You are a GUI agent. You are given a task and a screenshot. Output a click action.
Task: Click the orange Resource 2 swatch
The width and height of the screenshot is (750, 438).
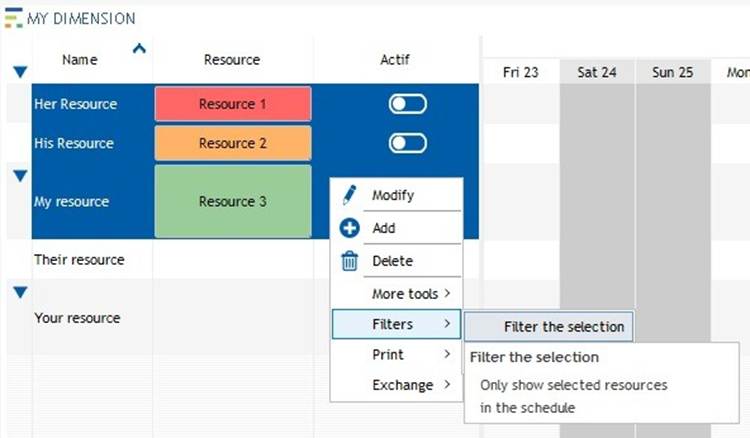233,143
